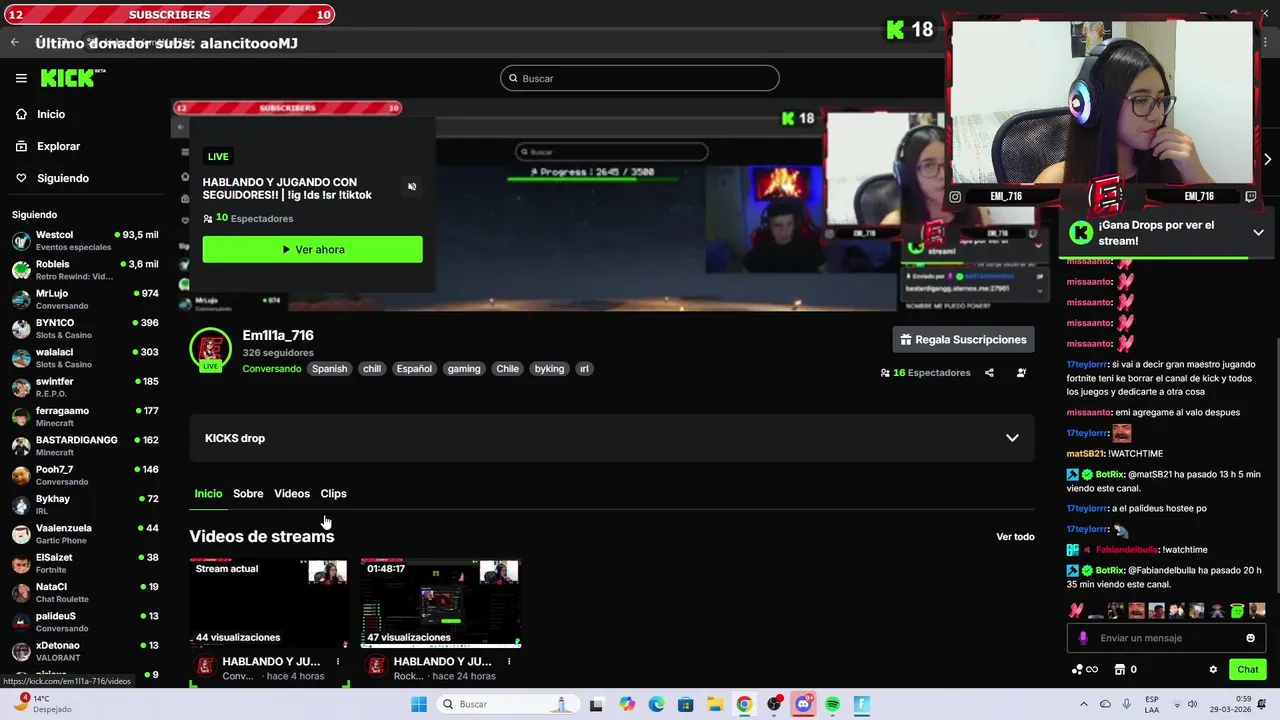1280x720 pixels.
Task: Open the 01:48:17 video thumbnail
Action: pyautogui.click(x=441, y=603)
